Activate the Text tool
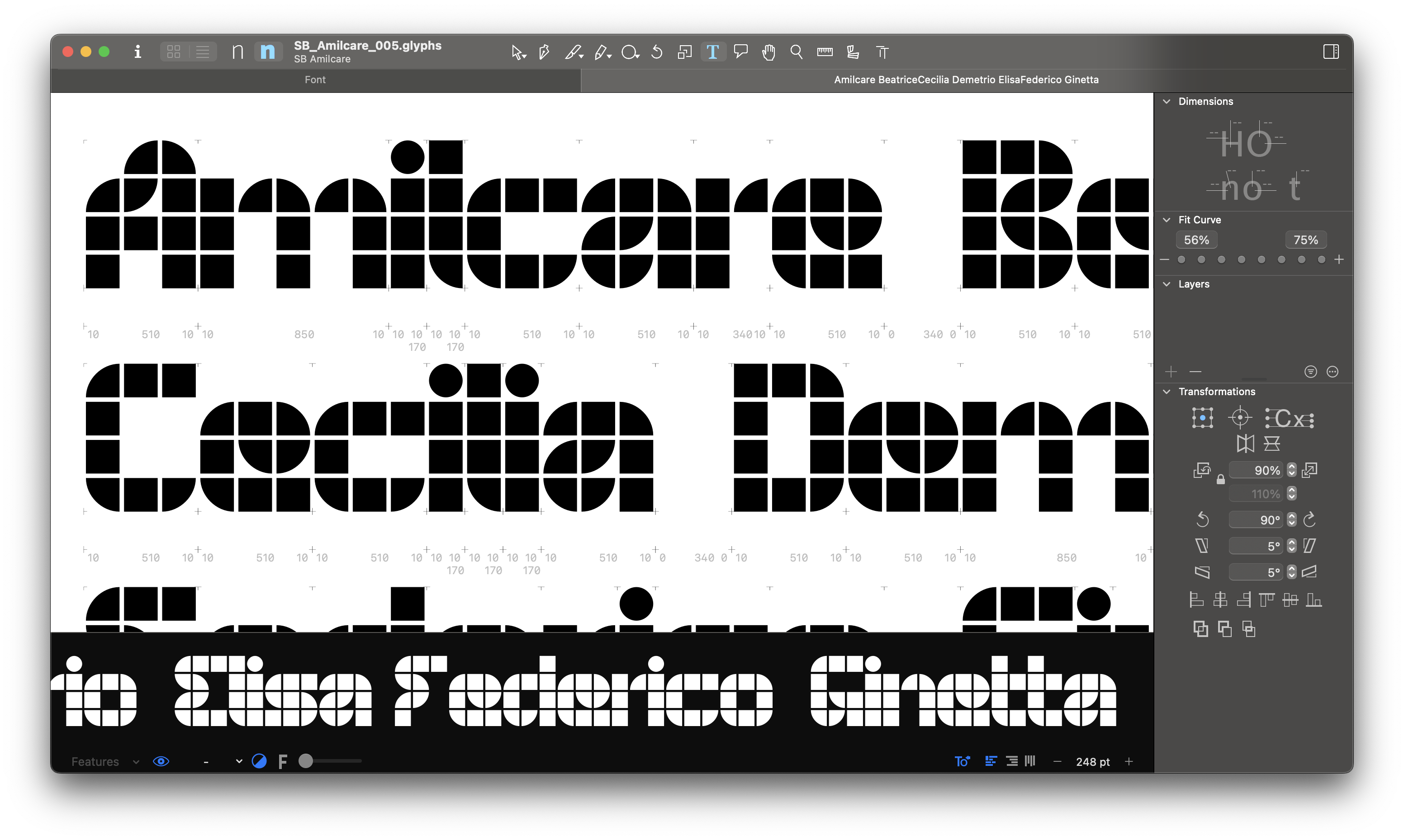Image resolution: width=1404 pixels, height=840 pixels. tap(713, 52)
